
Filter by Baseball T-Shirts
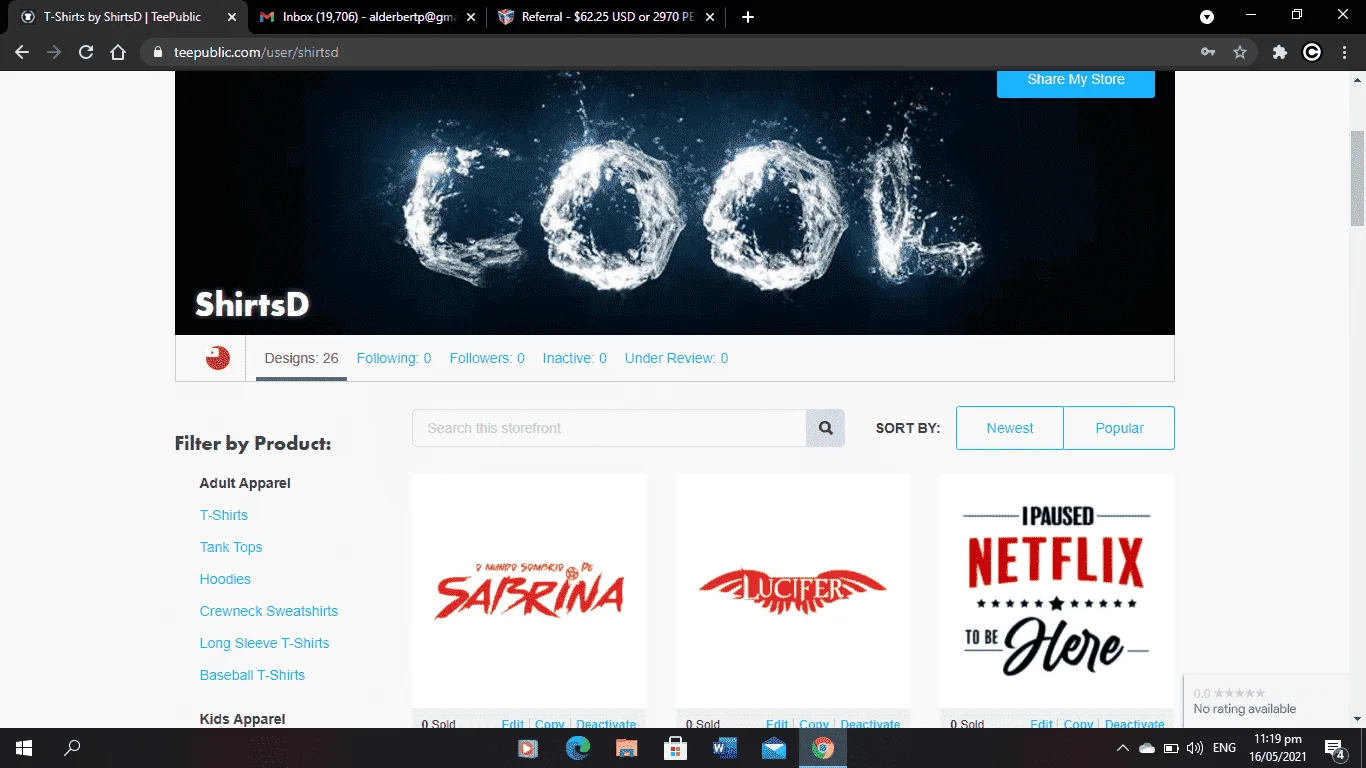point(252,675)
